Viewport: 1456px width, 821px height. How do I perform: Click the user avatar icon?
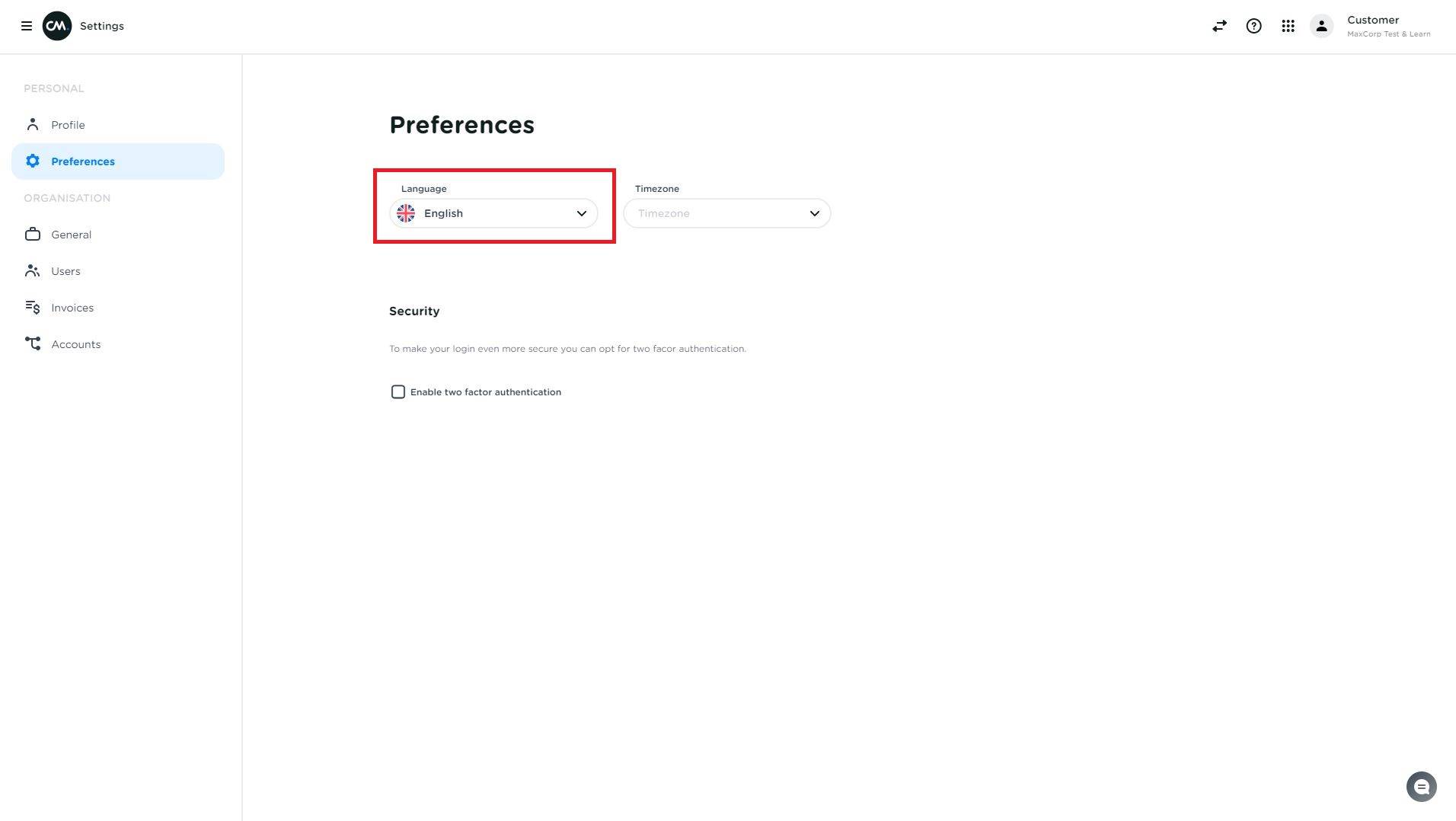pos(1321,26)
